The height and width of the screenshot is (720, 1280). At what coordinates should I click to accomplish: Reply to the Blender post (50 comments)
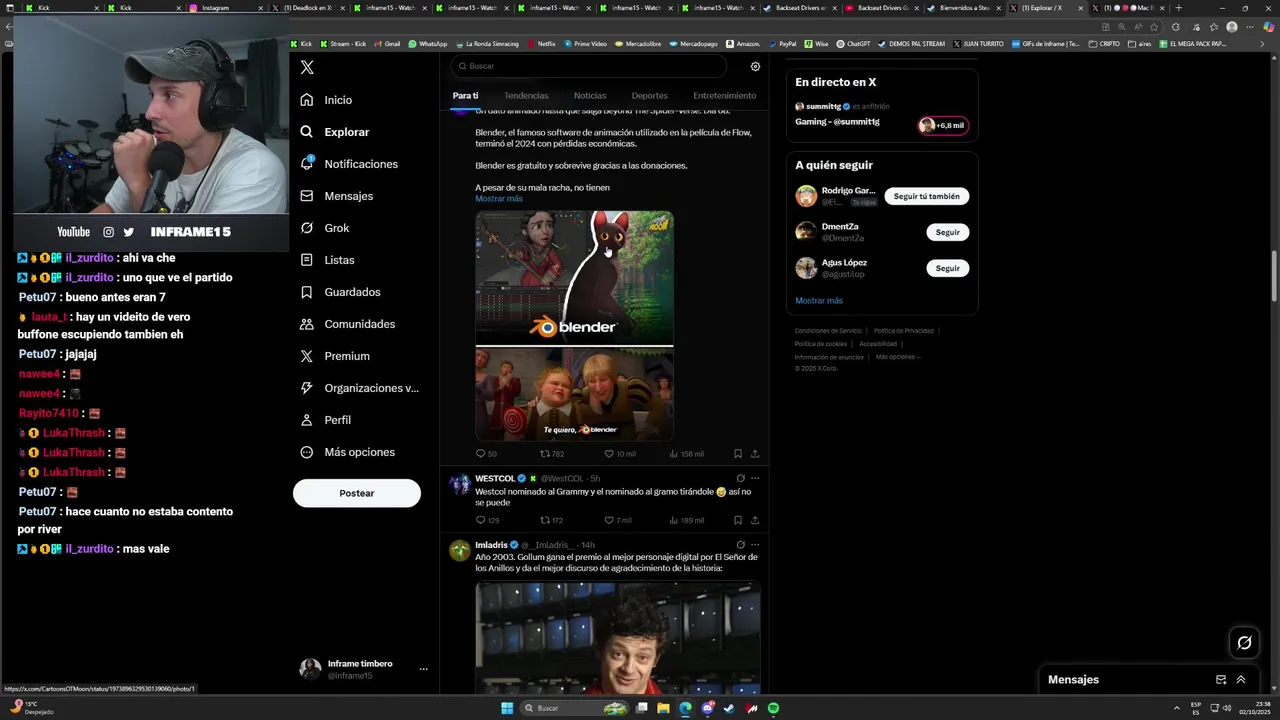(x=486, y=454)
